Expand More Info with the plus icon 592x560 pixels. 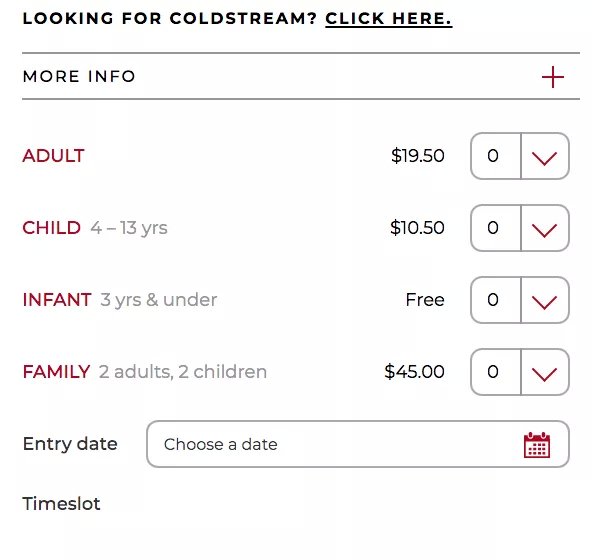(553, 77)
